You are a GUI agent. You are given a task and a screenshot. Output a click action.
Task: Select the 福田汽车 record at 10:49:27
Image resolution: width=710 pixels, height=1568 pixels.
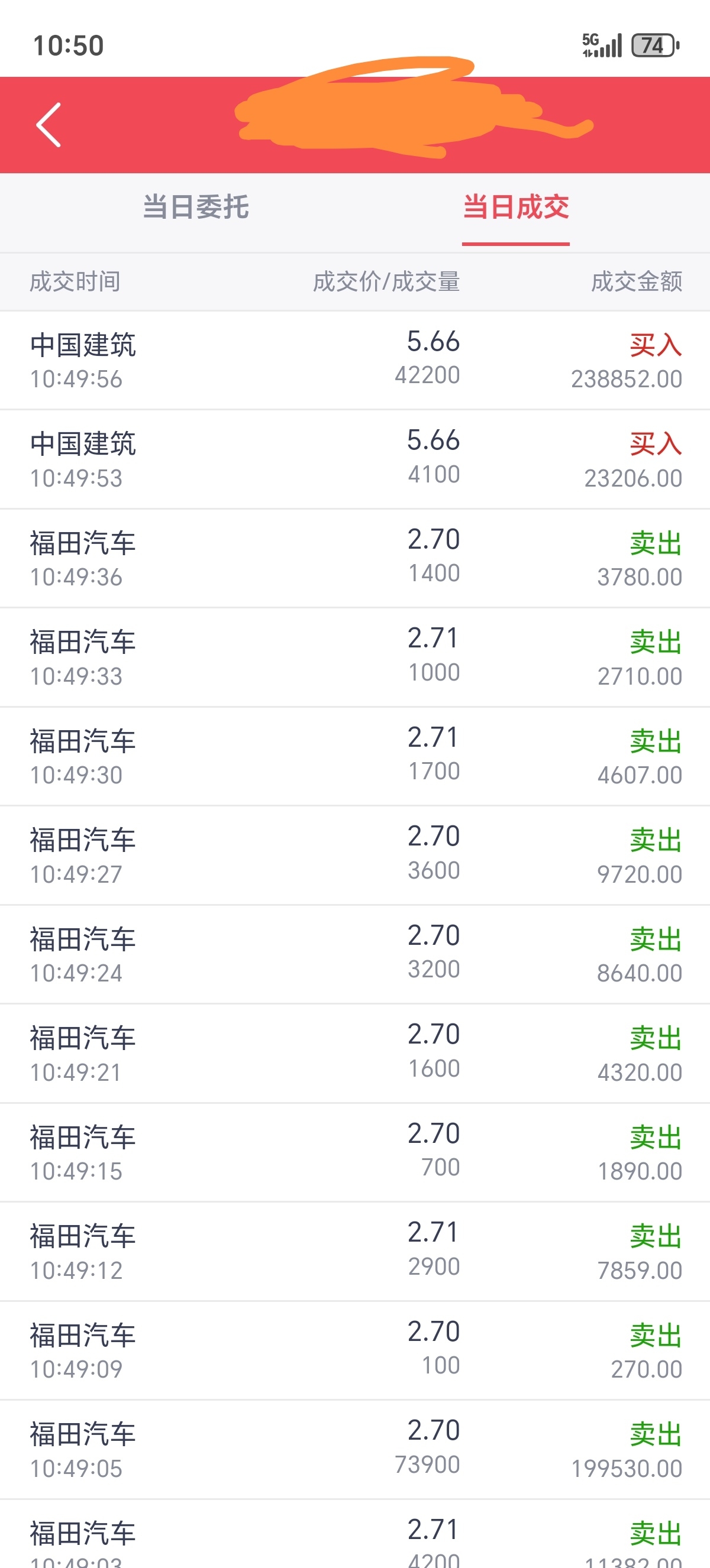(x=355, y=856)
